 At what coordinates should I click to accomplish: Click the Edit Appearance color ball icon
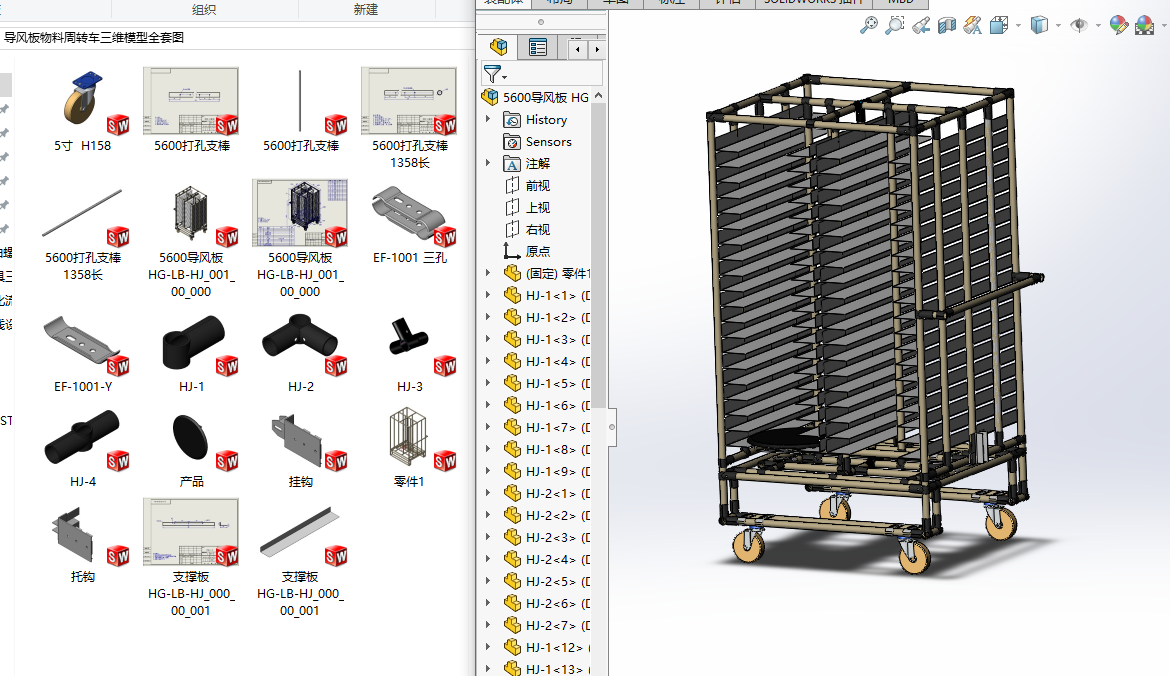[1118, 25]
